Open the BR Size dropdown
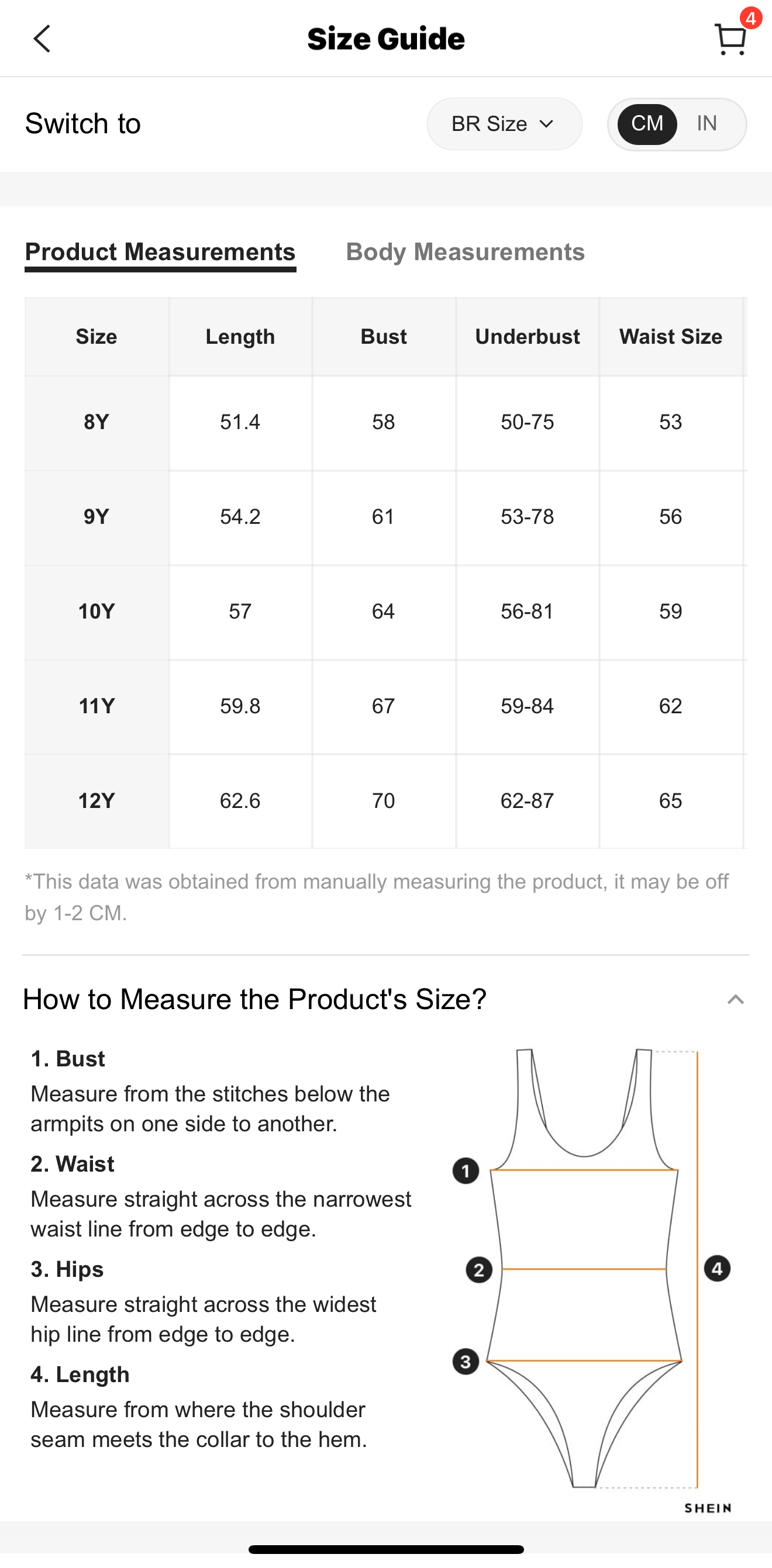Image resolution: width=772 pixels, height=1568 pixels. pyautogui.click(x=504, y=124)
